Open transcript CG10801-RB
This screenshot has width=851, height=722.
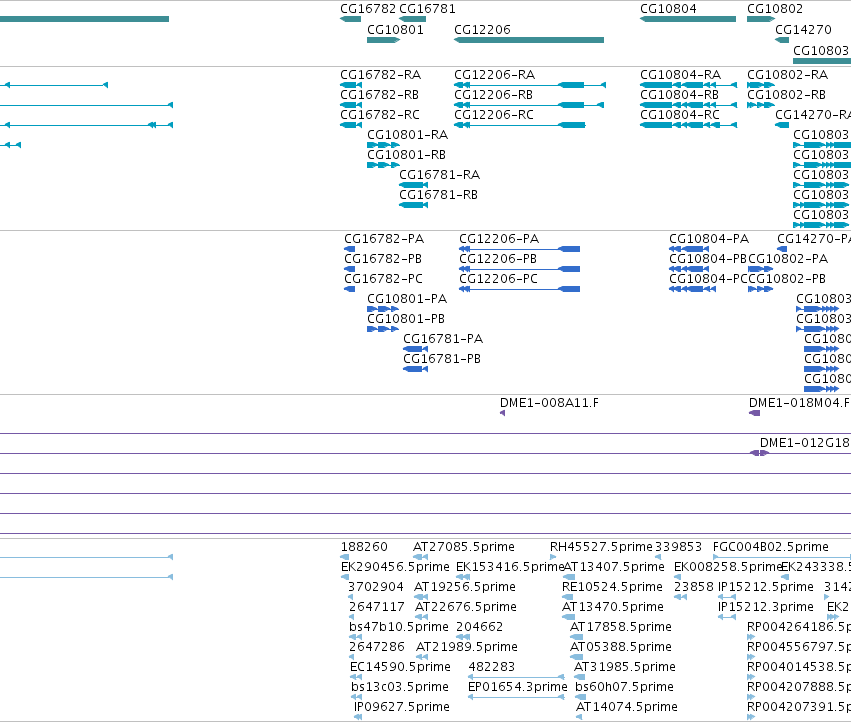coord(407,155)
